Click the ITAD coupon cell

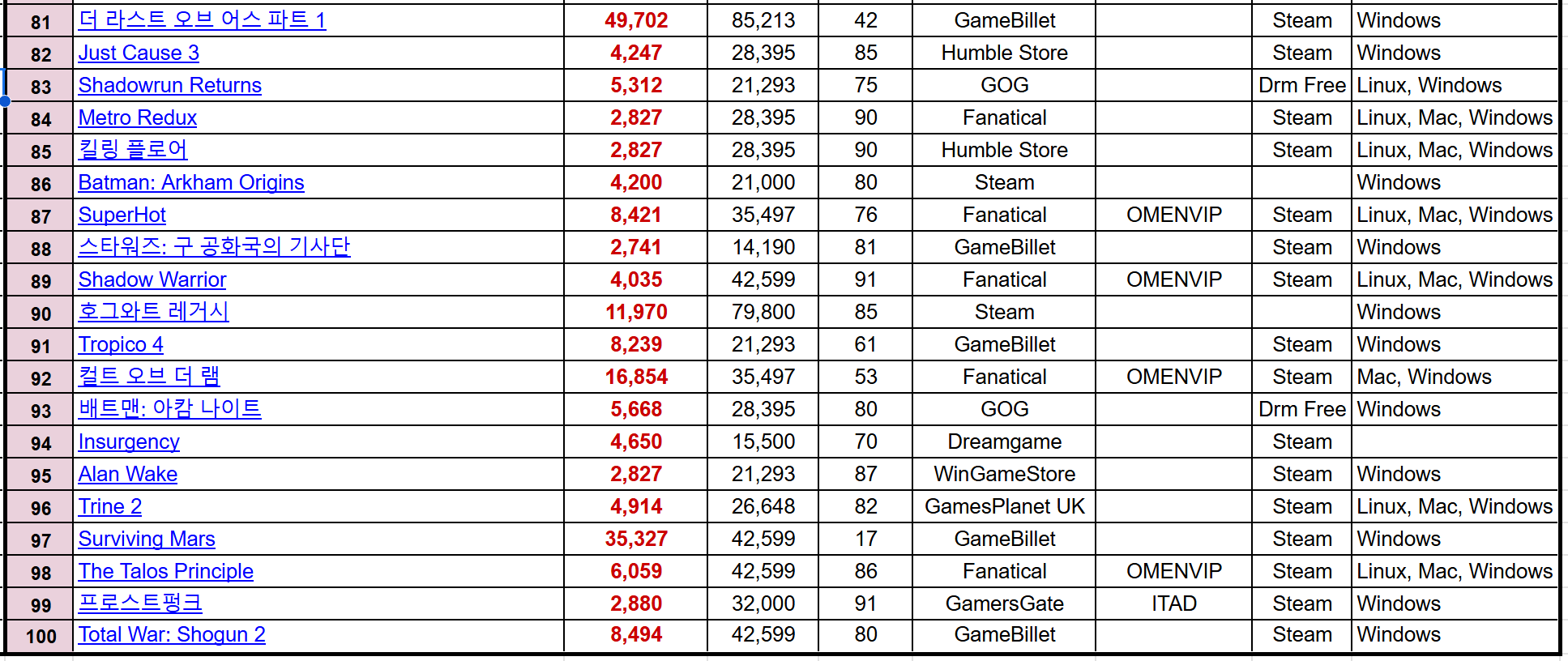pos(1173,603)
